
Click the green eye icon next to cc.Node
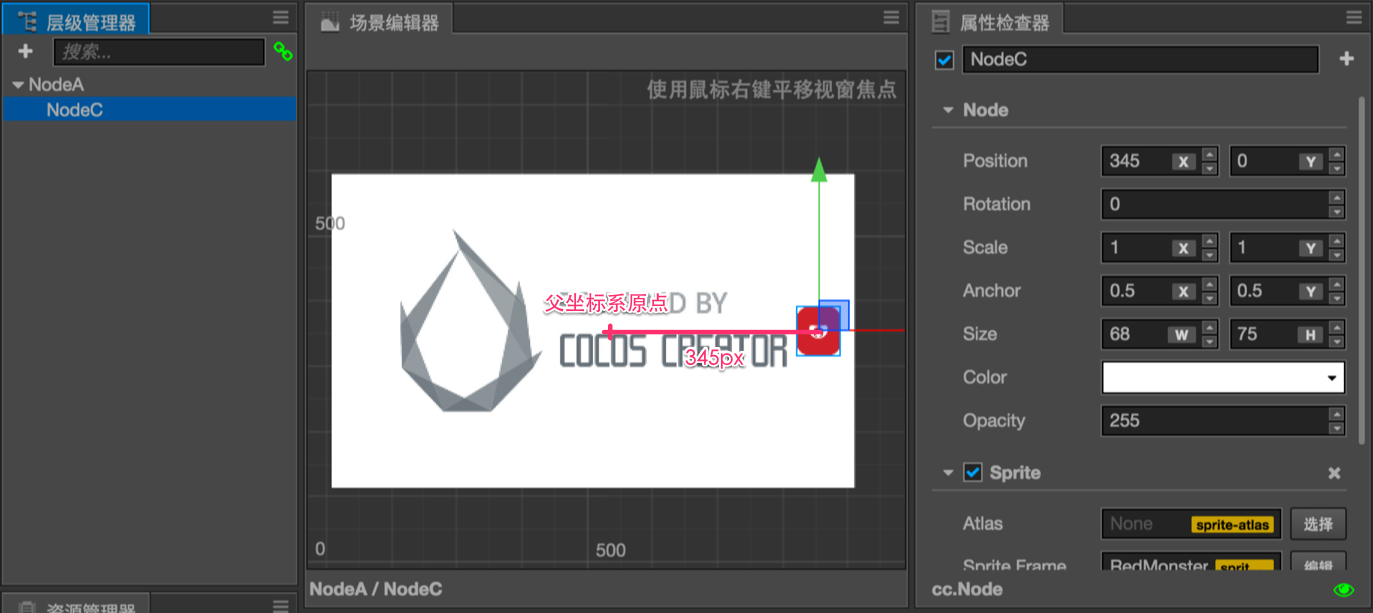pyautogui.click(x=1344, y=590)
